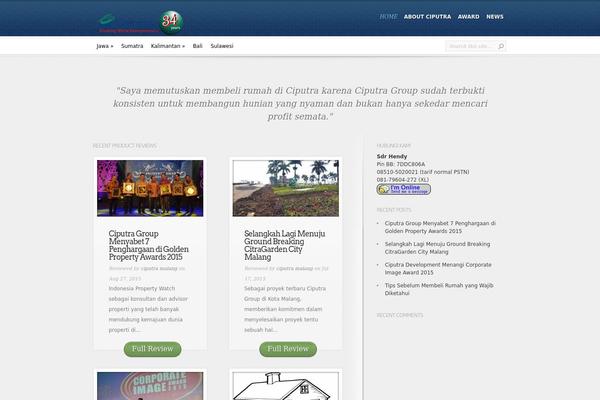600x400 pixels.
Task: Click the Ciputra 34 years logo
Action: [x=140, y=22]
